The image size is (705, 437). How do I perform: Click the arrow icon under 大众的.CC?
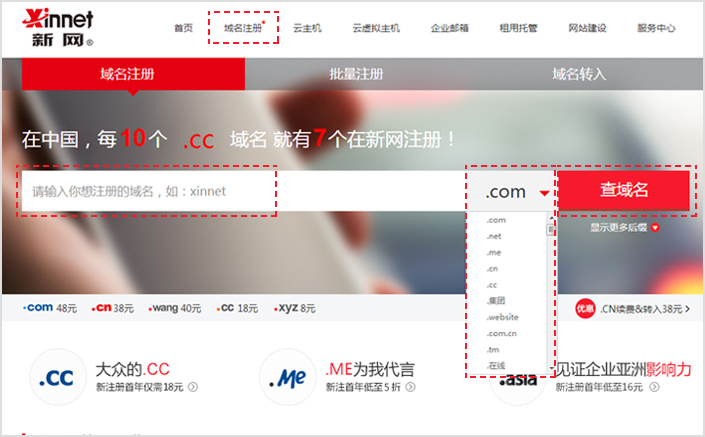192,387
